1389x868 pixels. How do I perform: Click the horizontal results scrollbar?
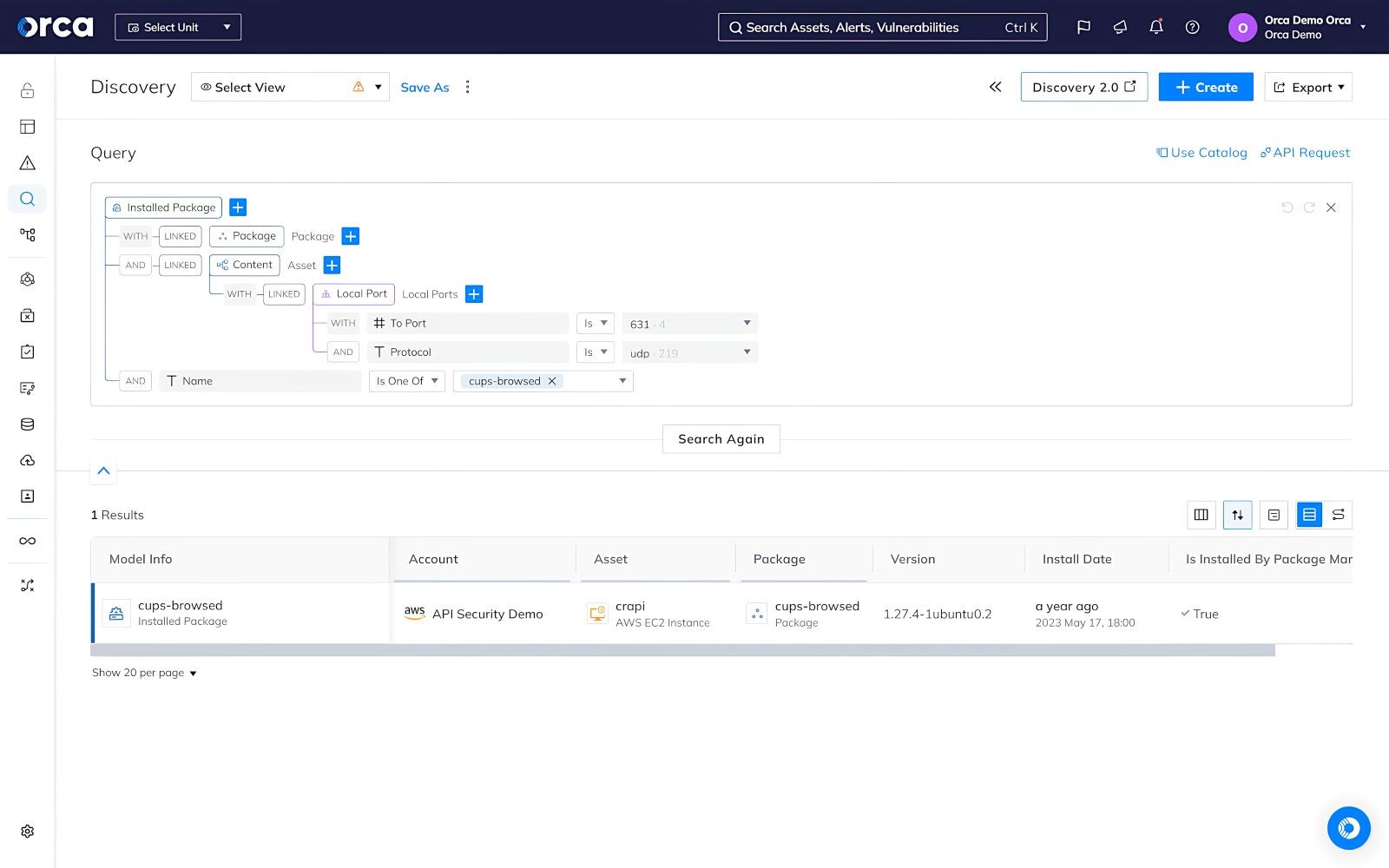682,650
